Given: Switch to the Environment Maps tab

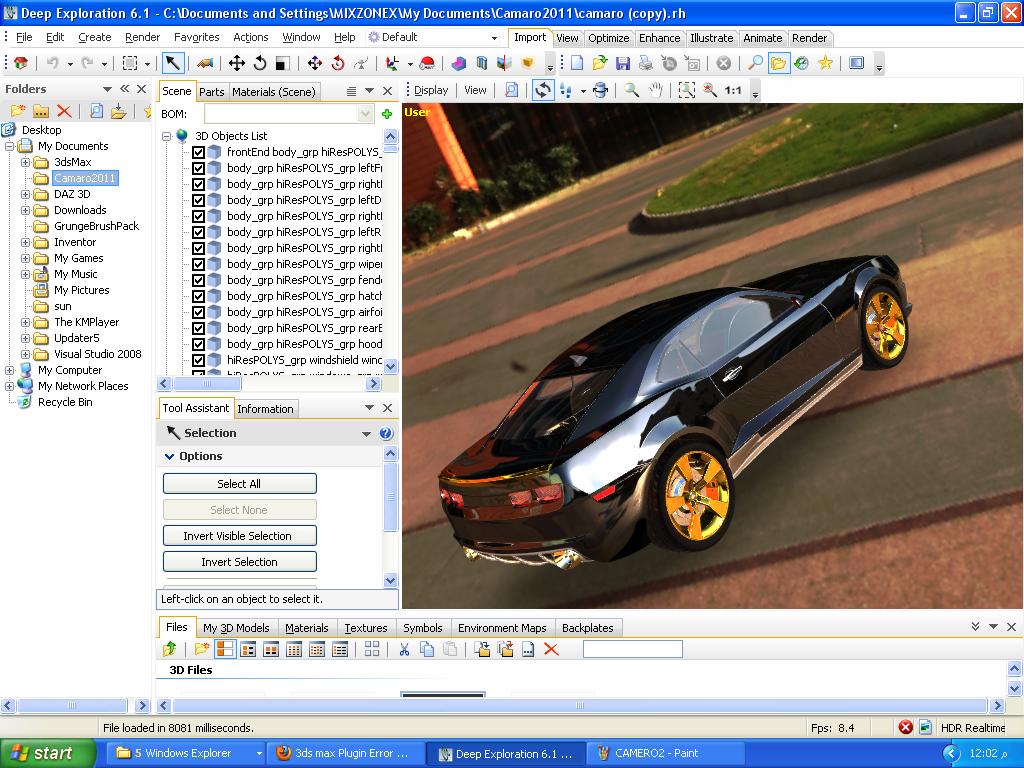Looking at the screenshot, I should click(x=502, y=628).
